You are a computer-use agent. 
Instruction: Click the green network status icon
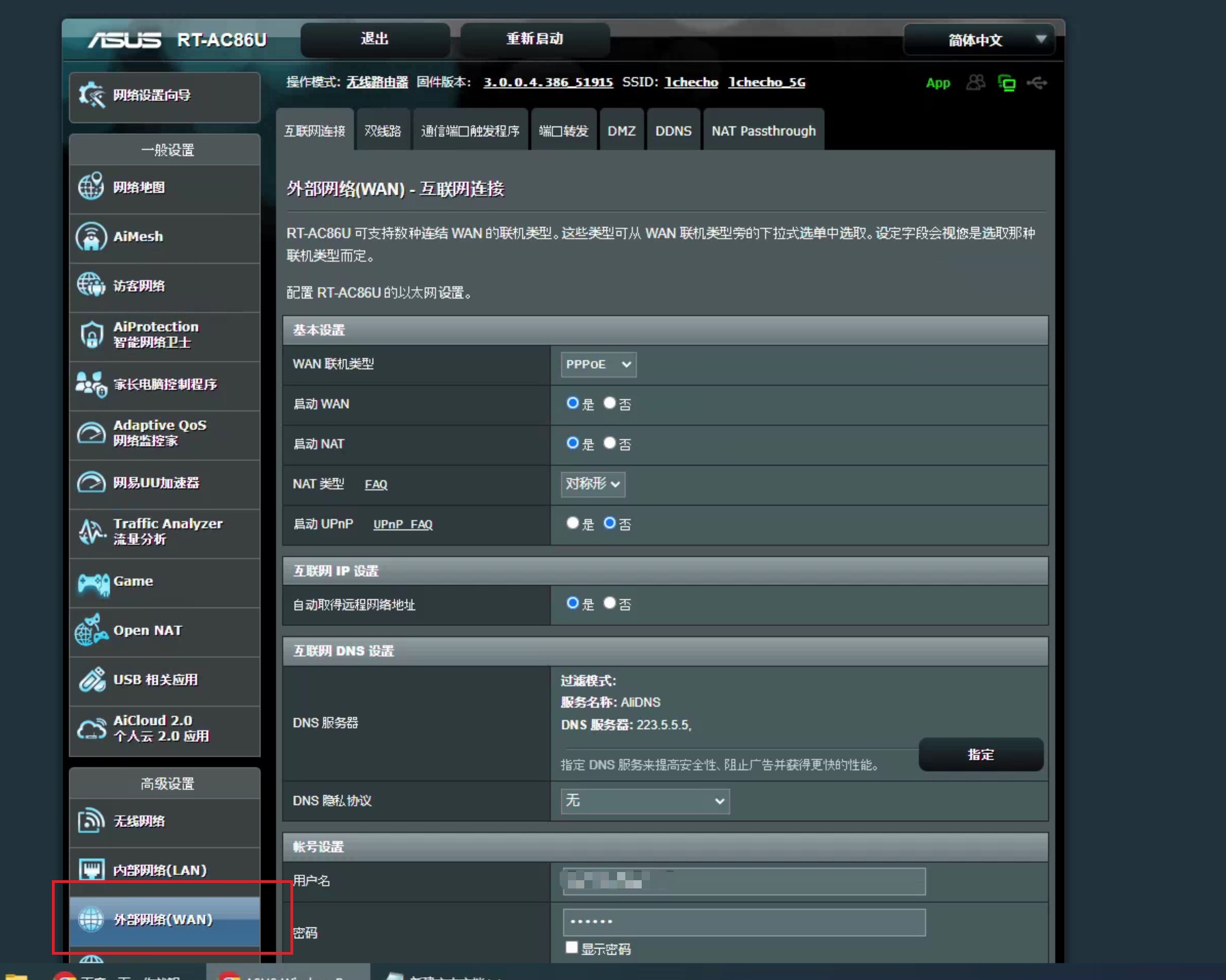point(1007,83)
